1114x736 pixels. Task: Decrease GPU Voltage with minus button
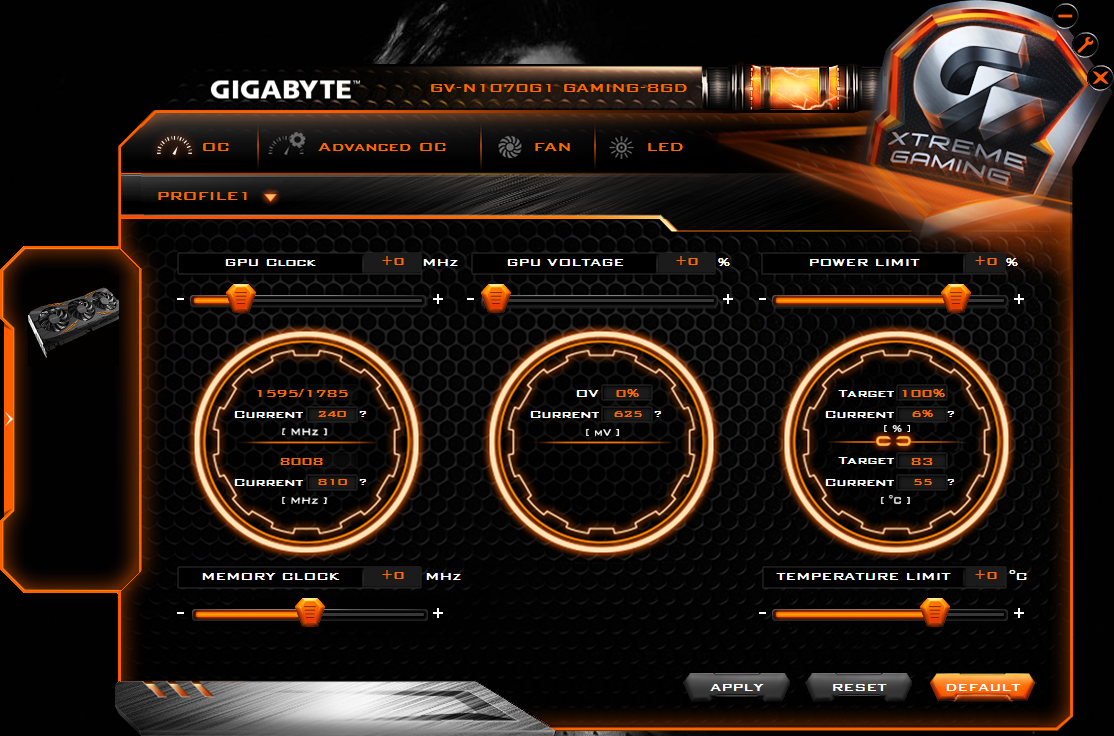(x=470, y=299)
